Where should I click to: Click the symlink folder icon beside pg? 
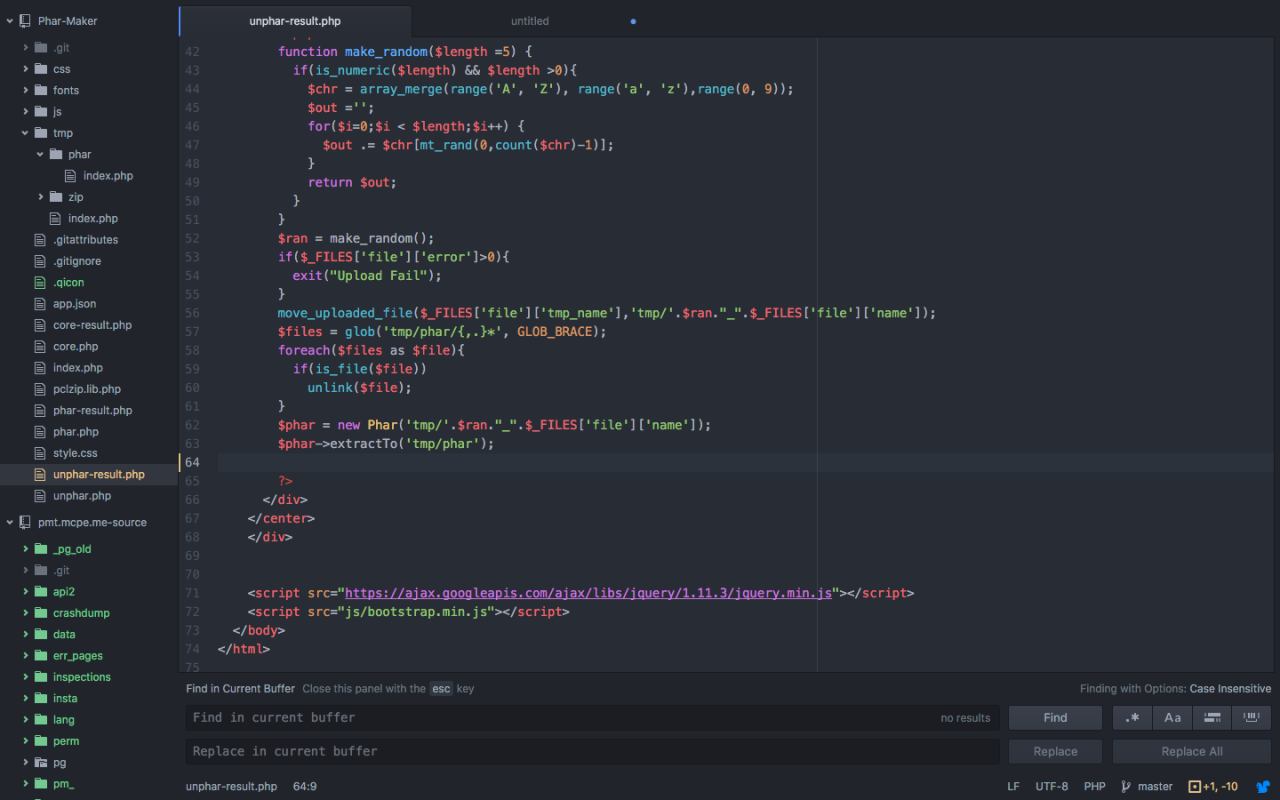tap(41, 762)
